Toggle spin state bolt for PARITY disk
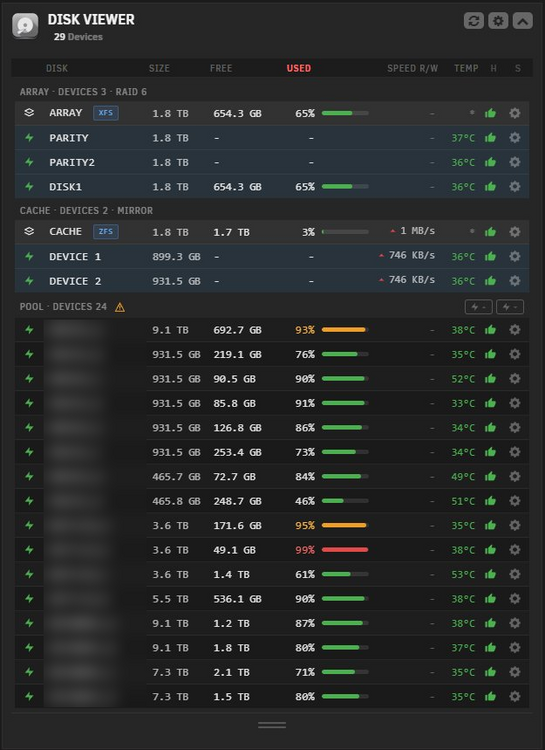The width and height of the screenshot is (545, 750). pyautogui.click(x=29, y=138)
